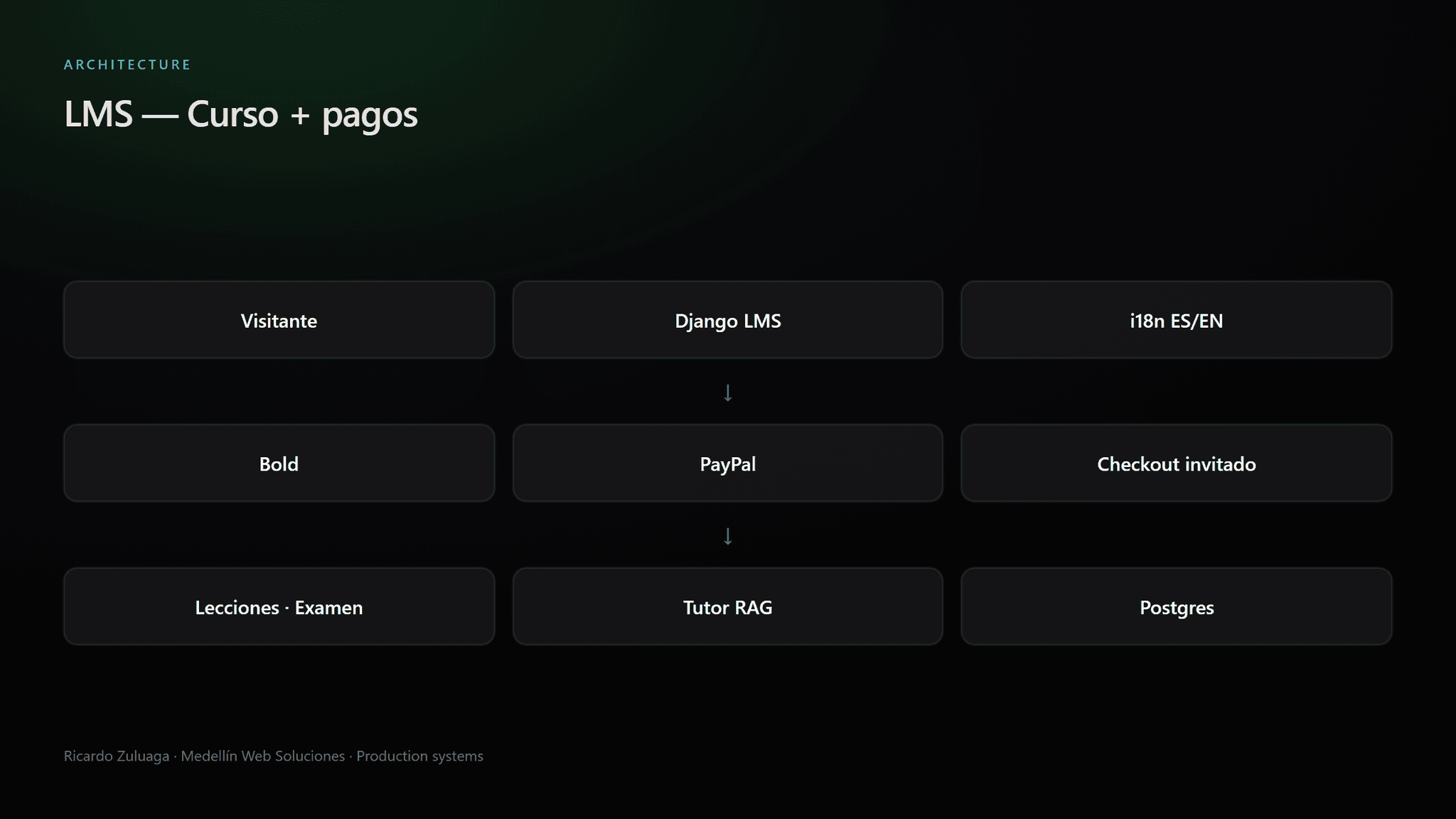
Task: Click Medellín Web Soluciones in footer
Action: tap(263, 756)
